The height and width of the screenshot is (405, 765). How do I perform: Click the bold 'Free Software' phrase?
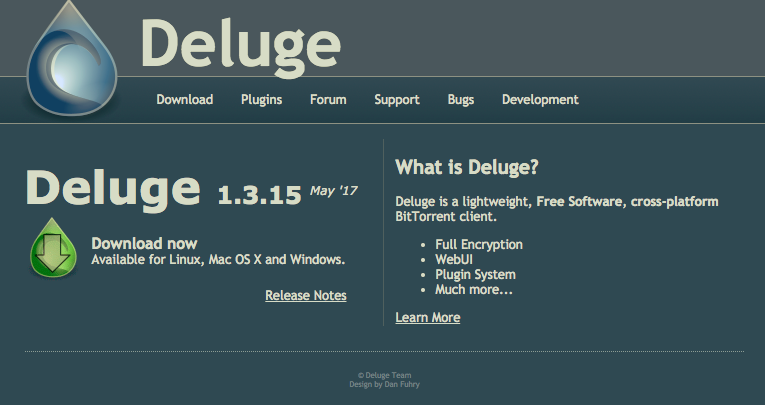click(579, 202)
